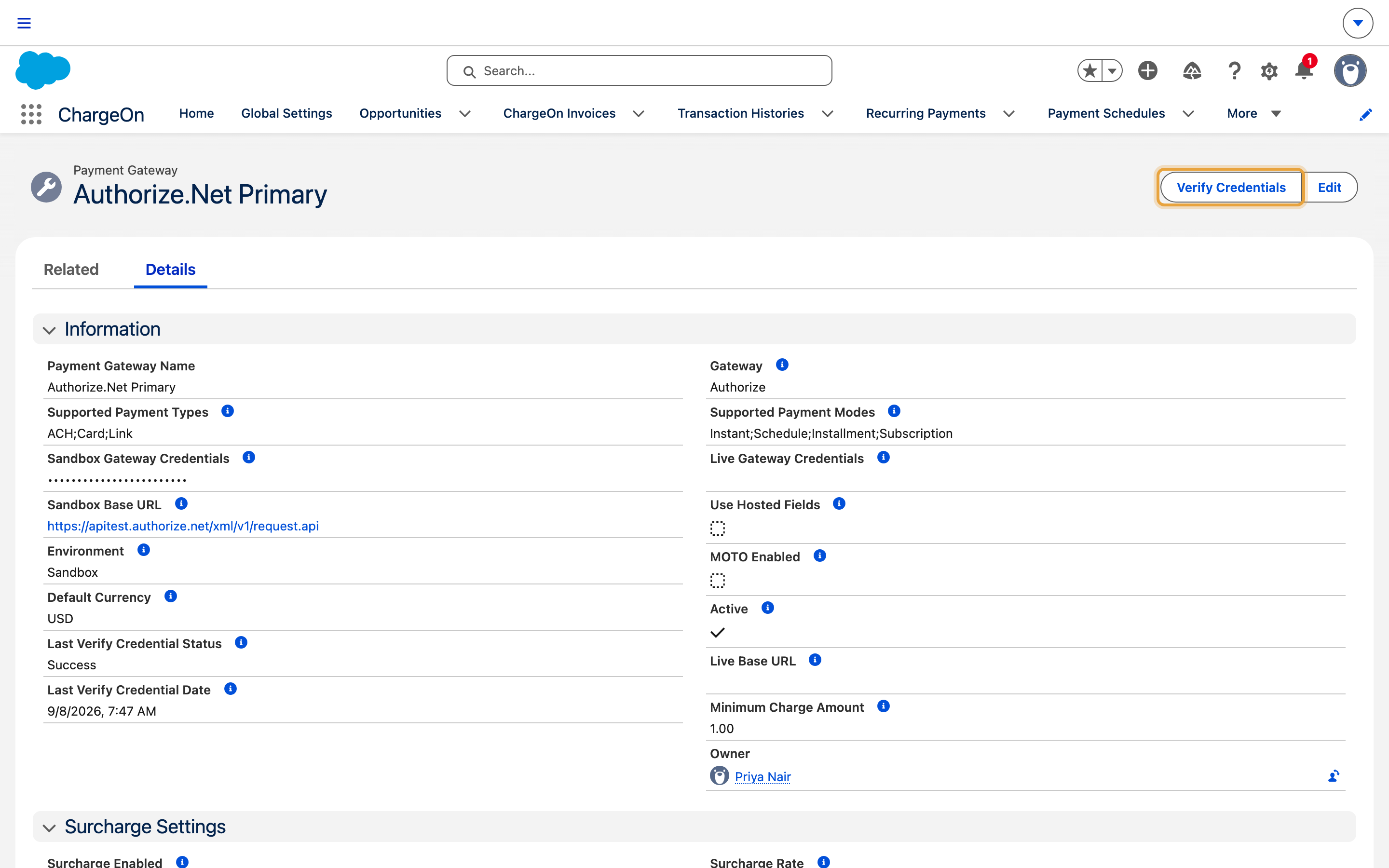Screen dimensions: 1389x868
Task: Open the apitest.authorize.net sandbox URL link
Action: click(182, 526)
